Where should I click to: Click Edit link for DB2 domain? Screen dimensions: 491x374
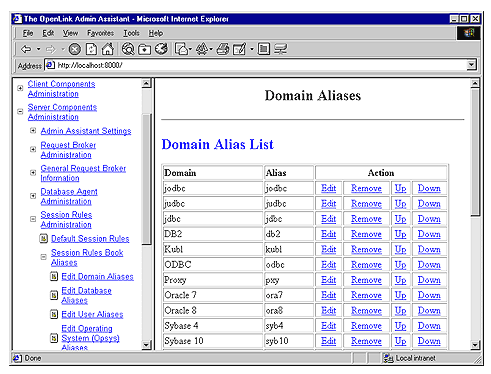point(328,234)
